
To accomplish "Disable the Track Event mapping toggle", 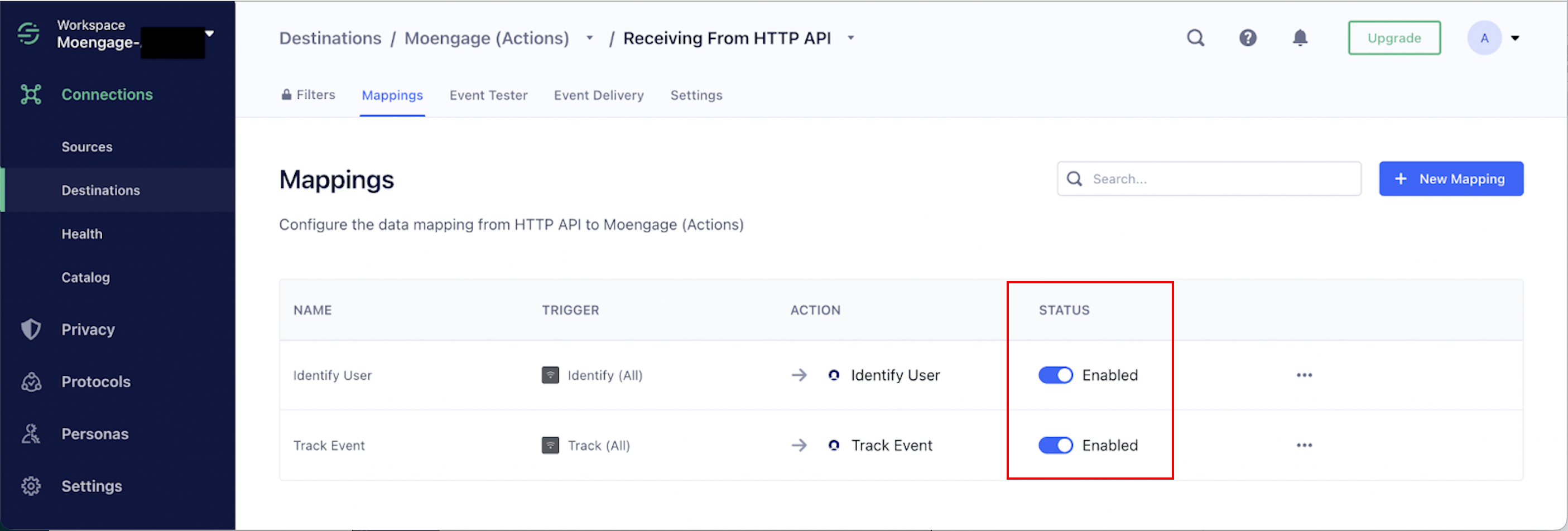I will pos(1056,446).
